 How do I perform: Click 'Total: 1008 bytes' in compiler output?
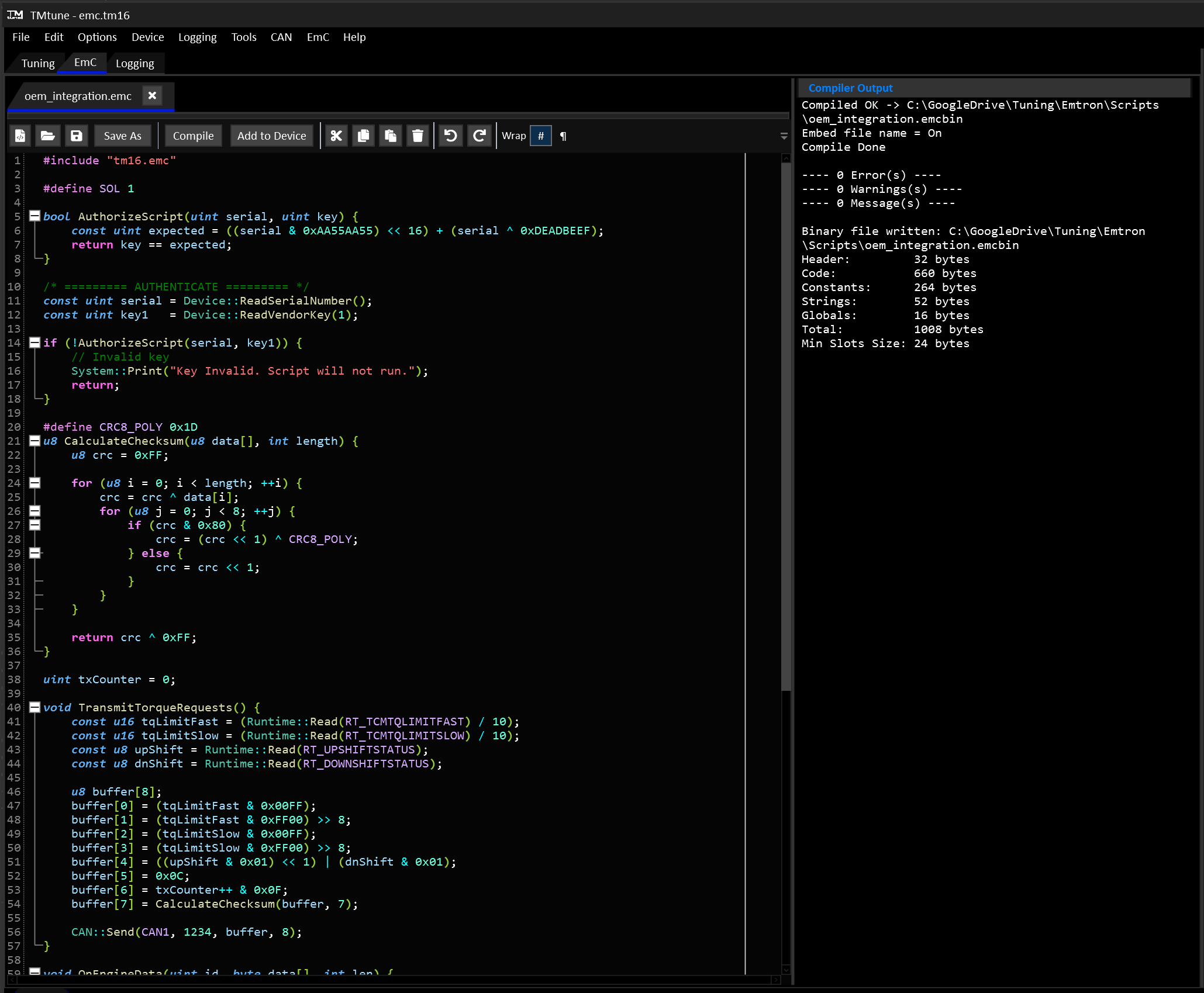tap(892, 329)
